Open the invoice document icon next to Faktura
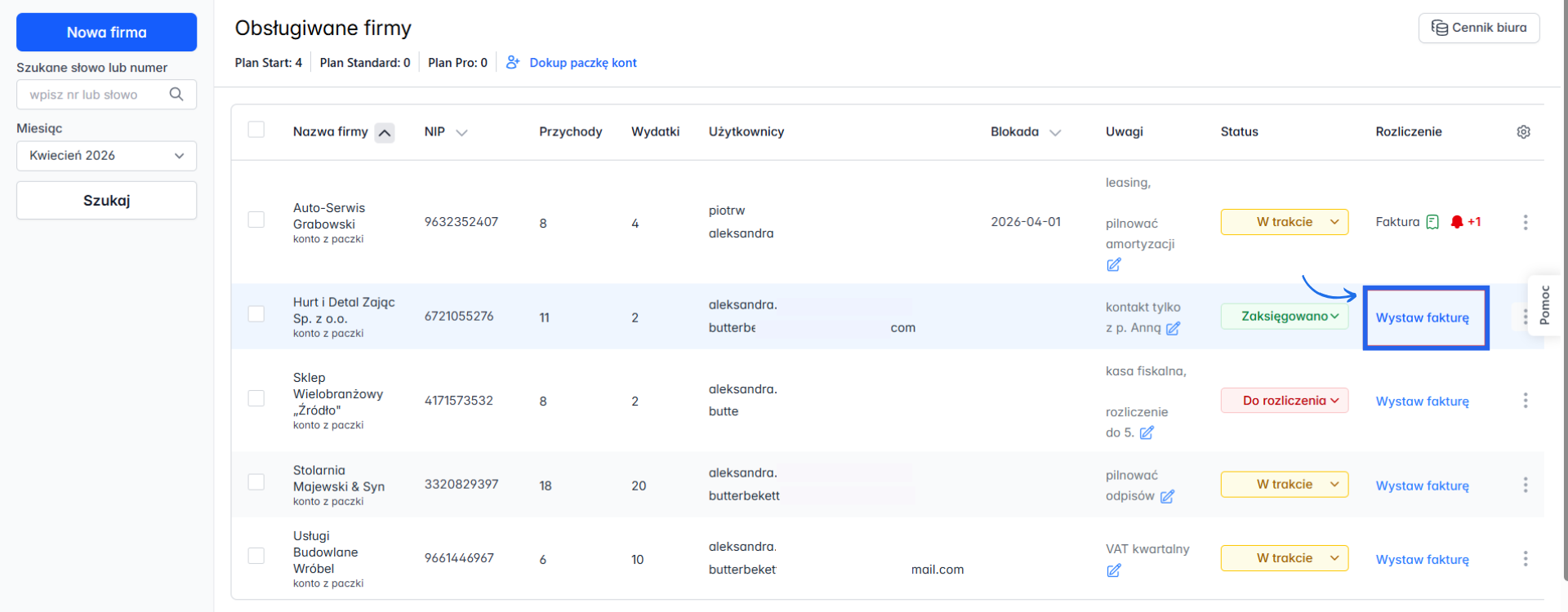 pos(1432,222)
